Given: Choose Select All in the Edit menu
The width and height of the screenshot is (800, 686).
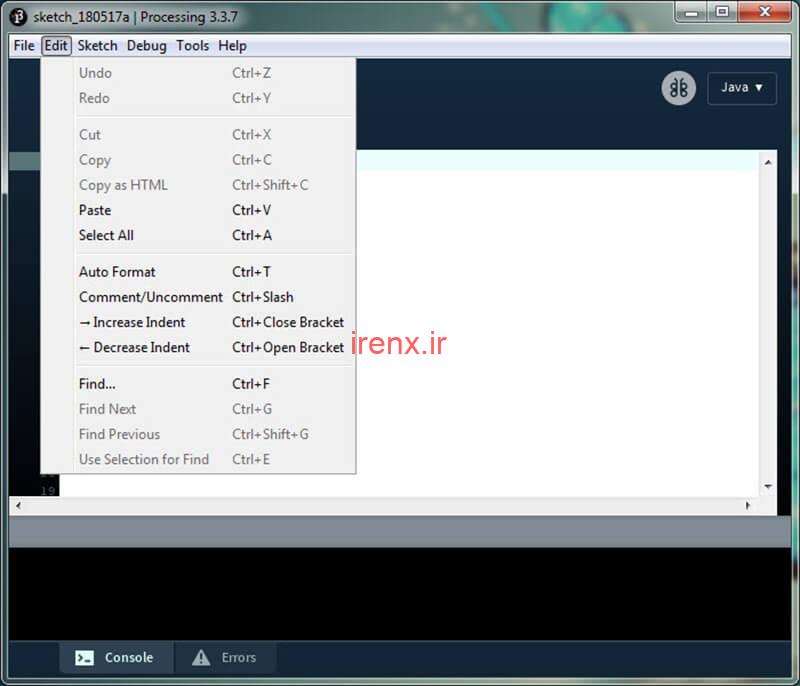Looking at the screenshot, I should click(106, 236).
